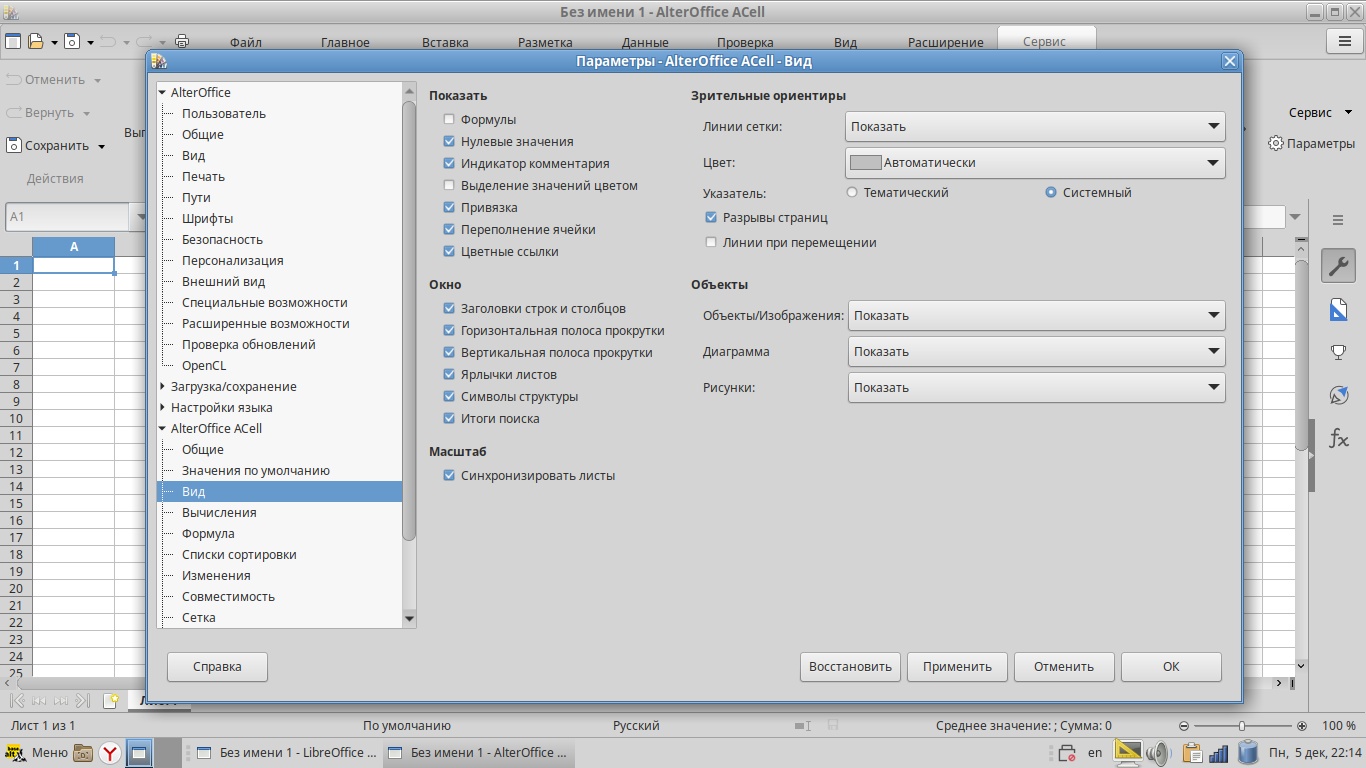Enable Выделение значений цветом checkbox
The height and width of the screenshot is (768, 1366).
(449, 185)
